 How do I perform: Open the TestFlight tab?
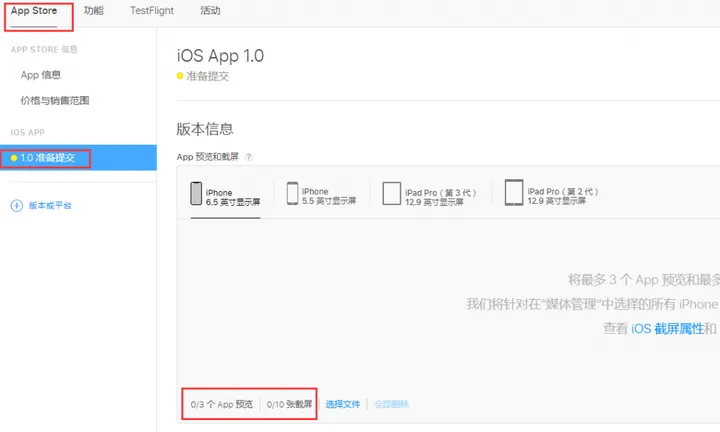[x=152, y=11]
